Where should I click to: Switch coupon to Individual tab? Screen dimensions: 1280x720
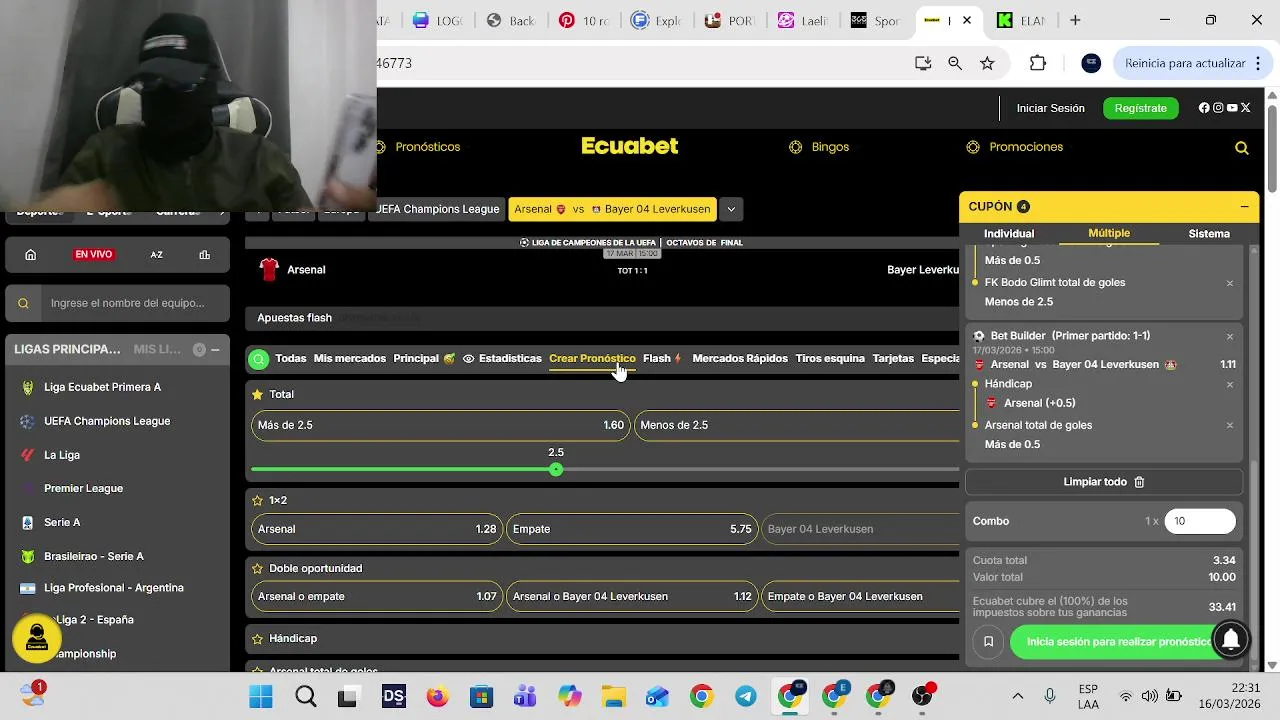coord(1009,233)
